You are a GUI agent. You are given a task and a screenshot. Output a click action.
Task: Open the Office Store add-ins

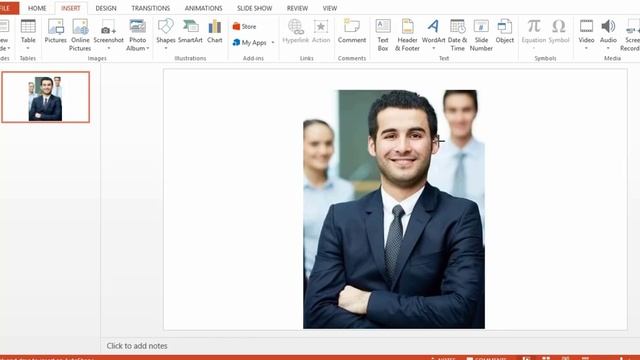coord(244,27)
